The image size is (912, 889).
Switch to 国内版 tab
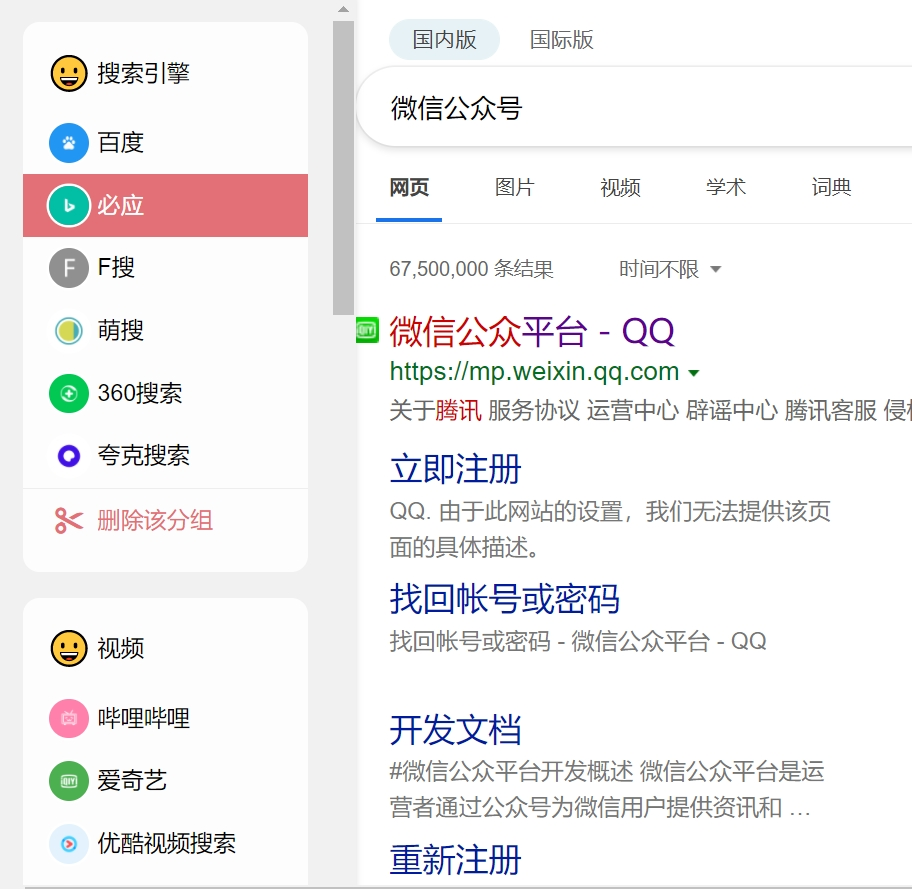(444, 40)
